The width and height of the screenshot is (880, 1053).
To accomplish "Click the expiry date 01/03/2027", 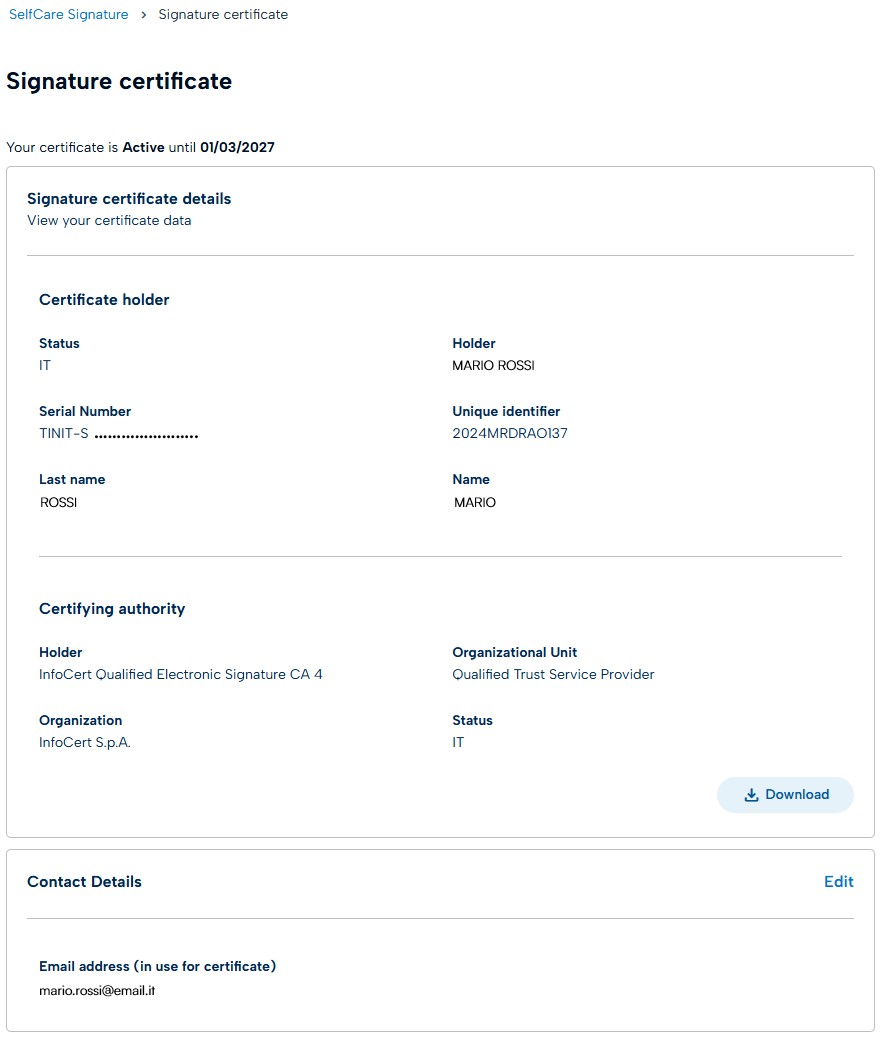I will tap(237, 147).
